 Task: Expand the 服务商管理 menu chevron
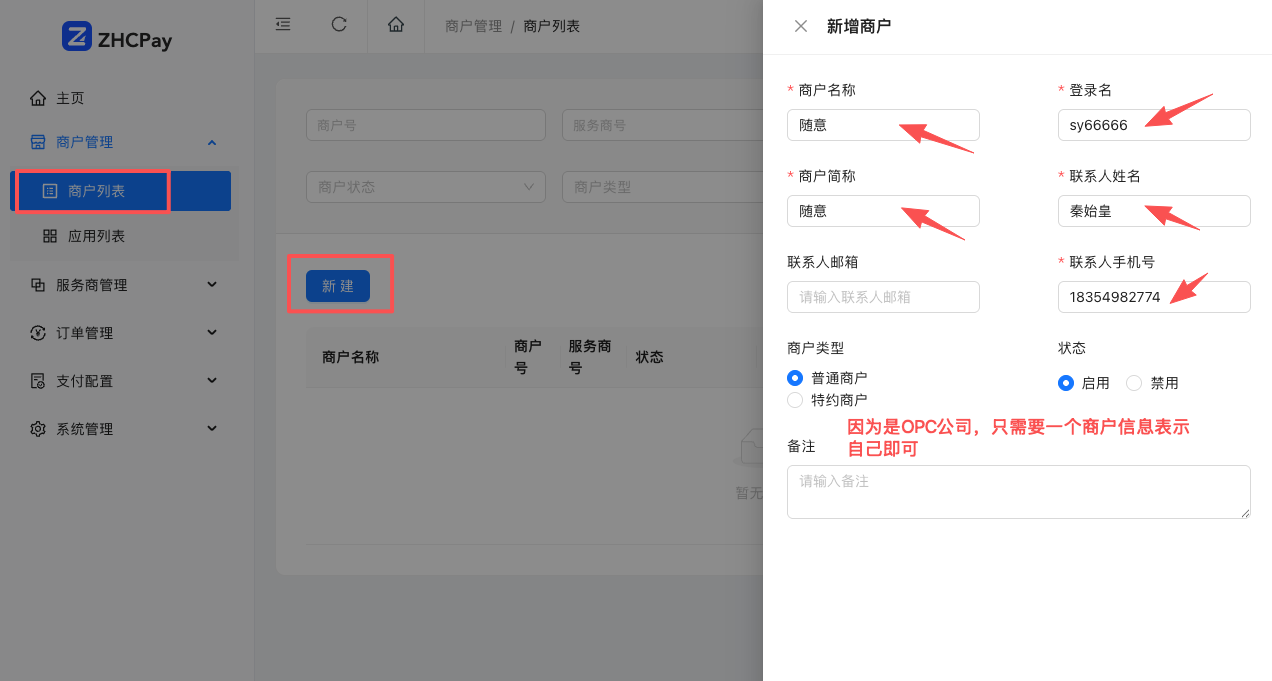coord(212,285)
